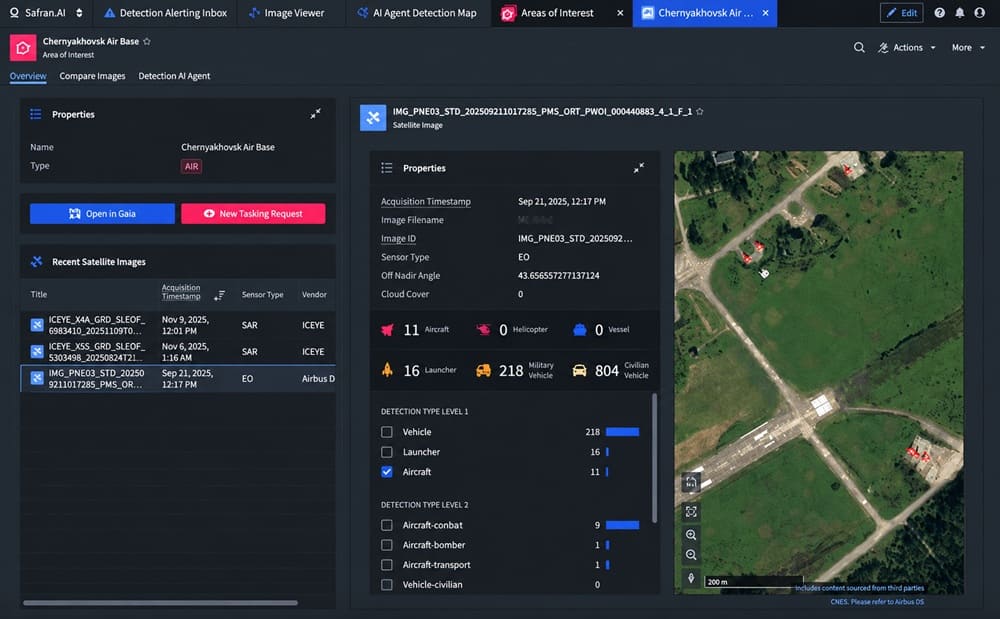Open the notifications bell icon

pos(960,13)
